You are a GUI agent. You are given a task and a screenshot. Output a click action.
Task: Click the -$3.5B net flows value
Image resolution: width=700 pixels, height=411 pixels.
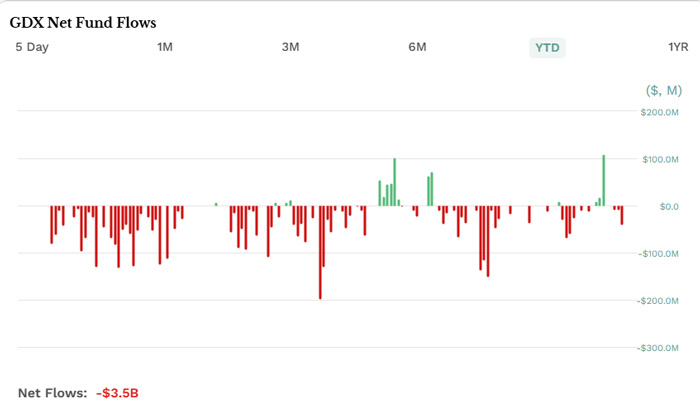pyautogui.click(x=117, y=393)
